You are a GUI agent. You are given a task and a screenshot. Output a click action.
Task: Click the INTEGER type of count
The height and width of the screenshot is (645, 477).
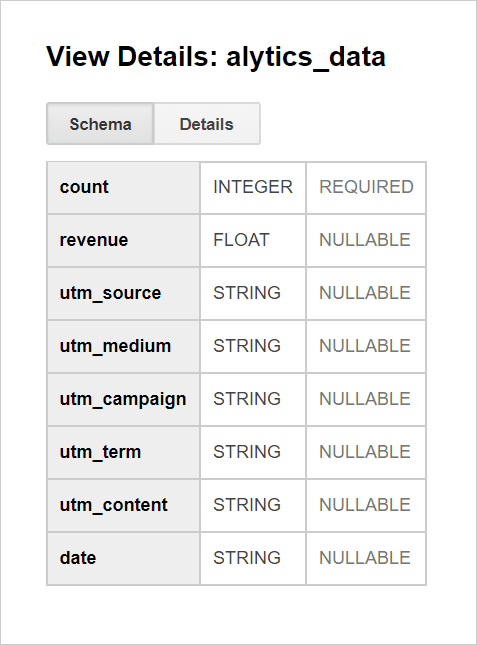pos(253,187)
